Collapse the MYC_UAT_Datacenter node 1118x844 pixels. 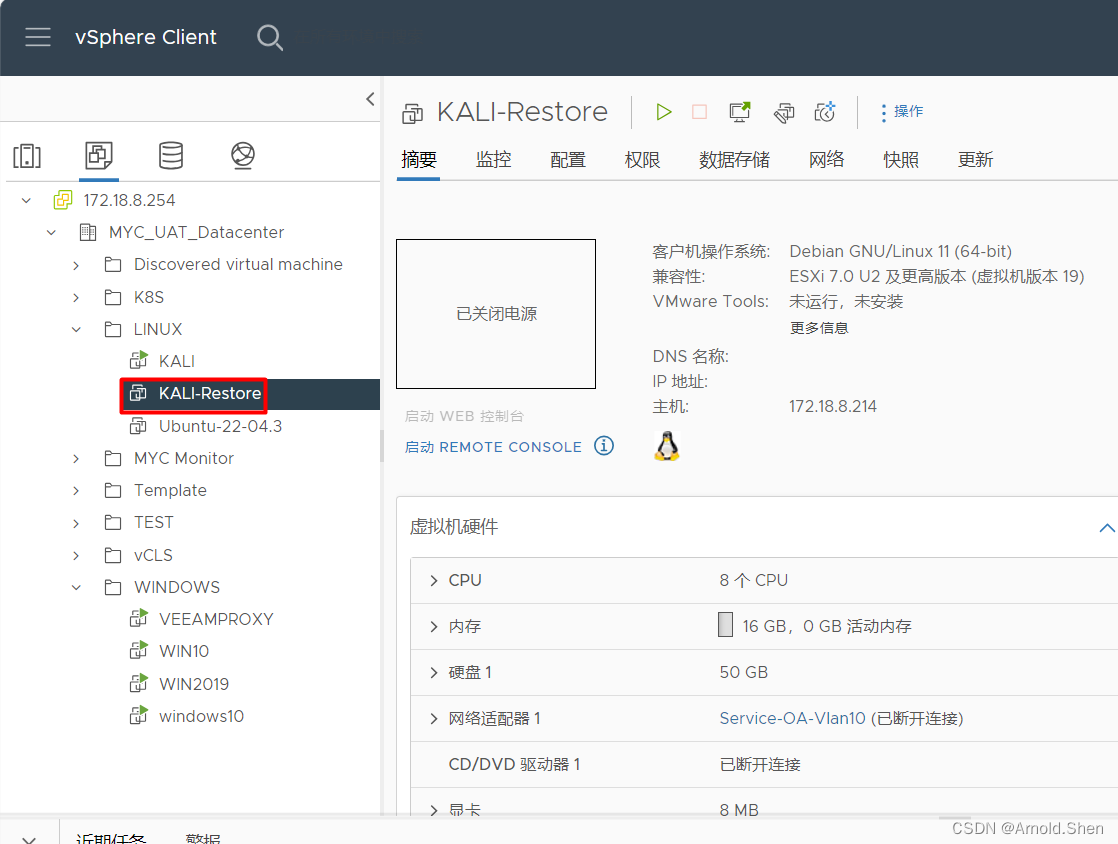(51, 232)
